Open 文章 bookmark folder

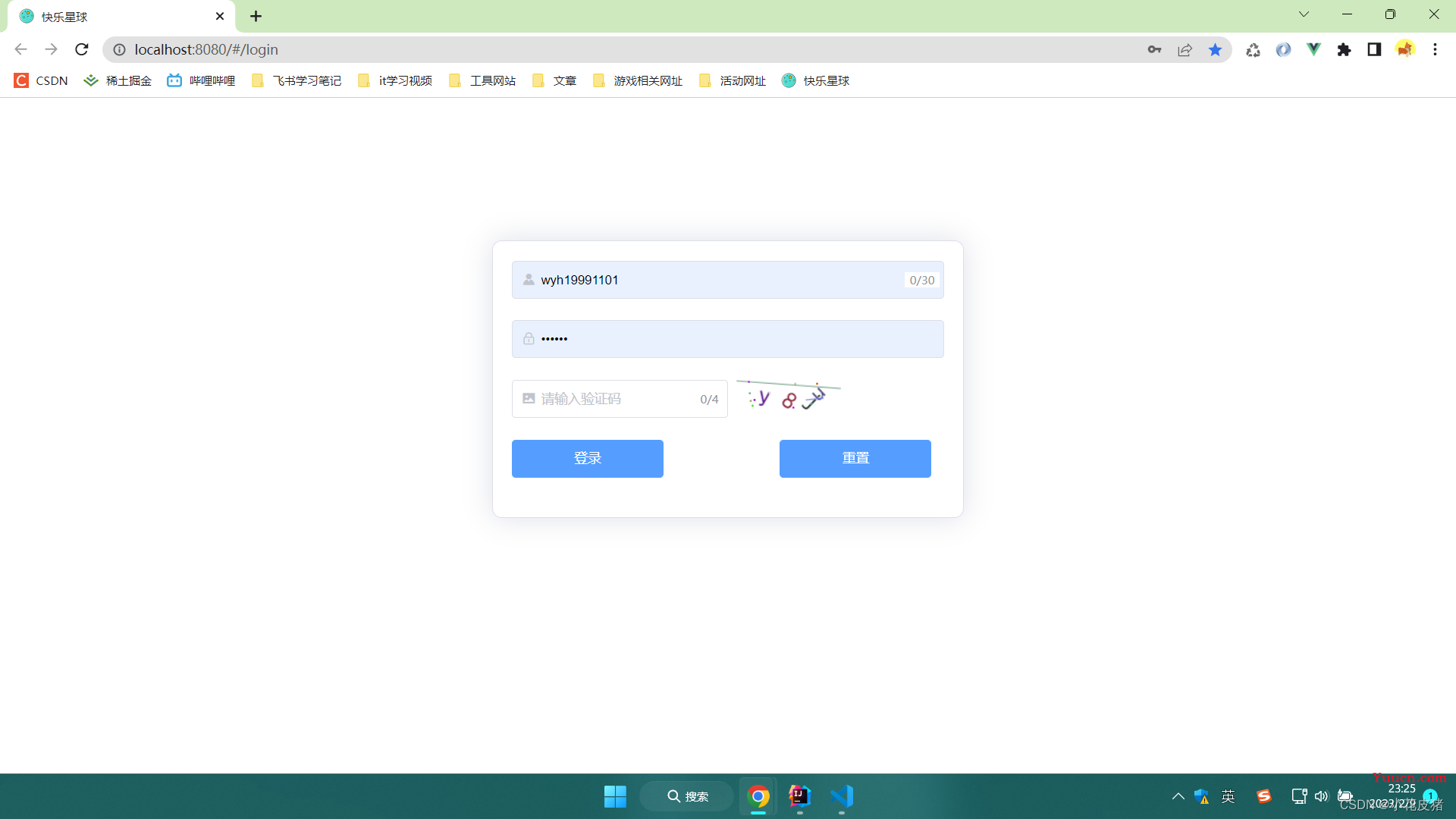tap(554, 80)
